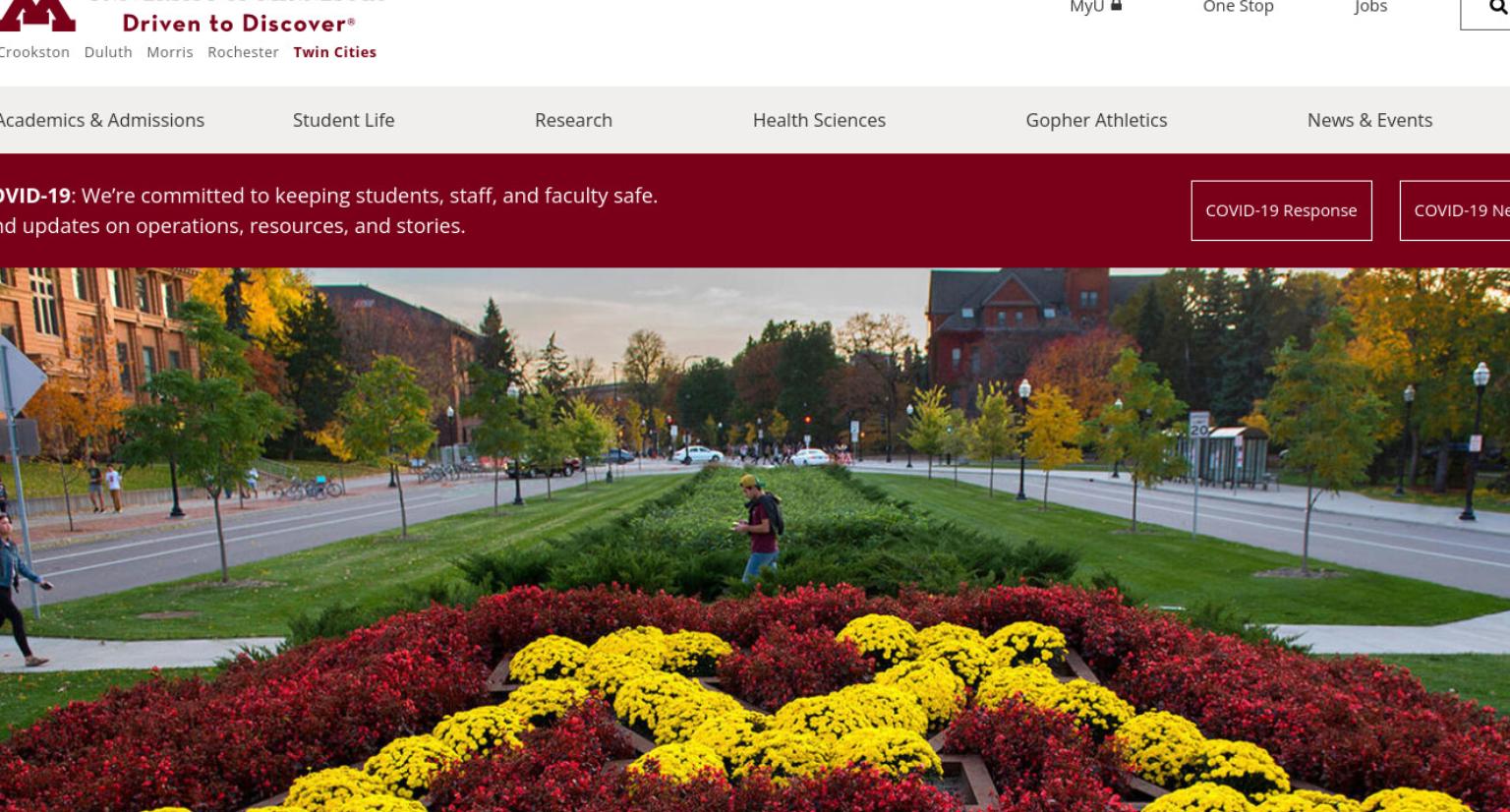Viewport: 1510px width, 812px height.
Task: Open Health Sciences navigation item
Action: click(x=819, y=120)
